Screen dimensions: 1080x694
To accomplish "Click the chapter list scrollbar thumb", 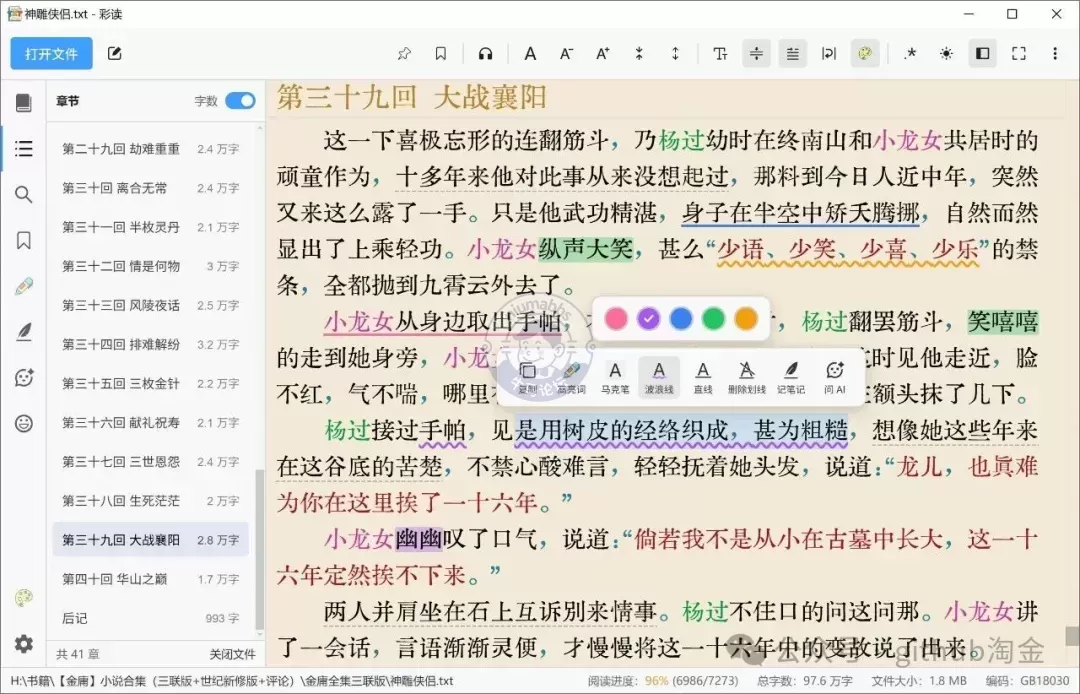I will (x=260, y=549).
